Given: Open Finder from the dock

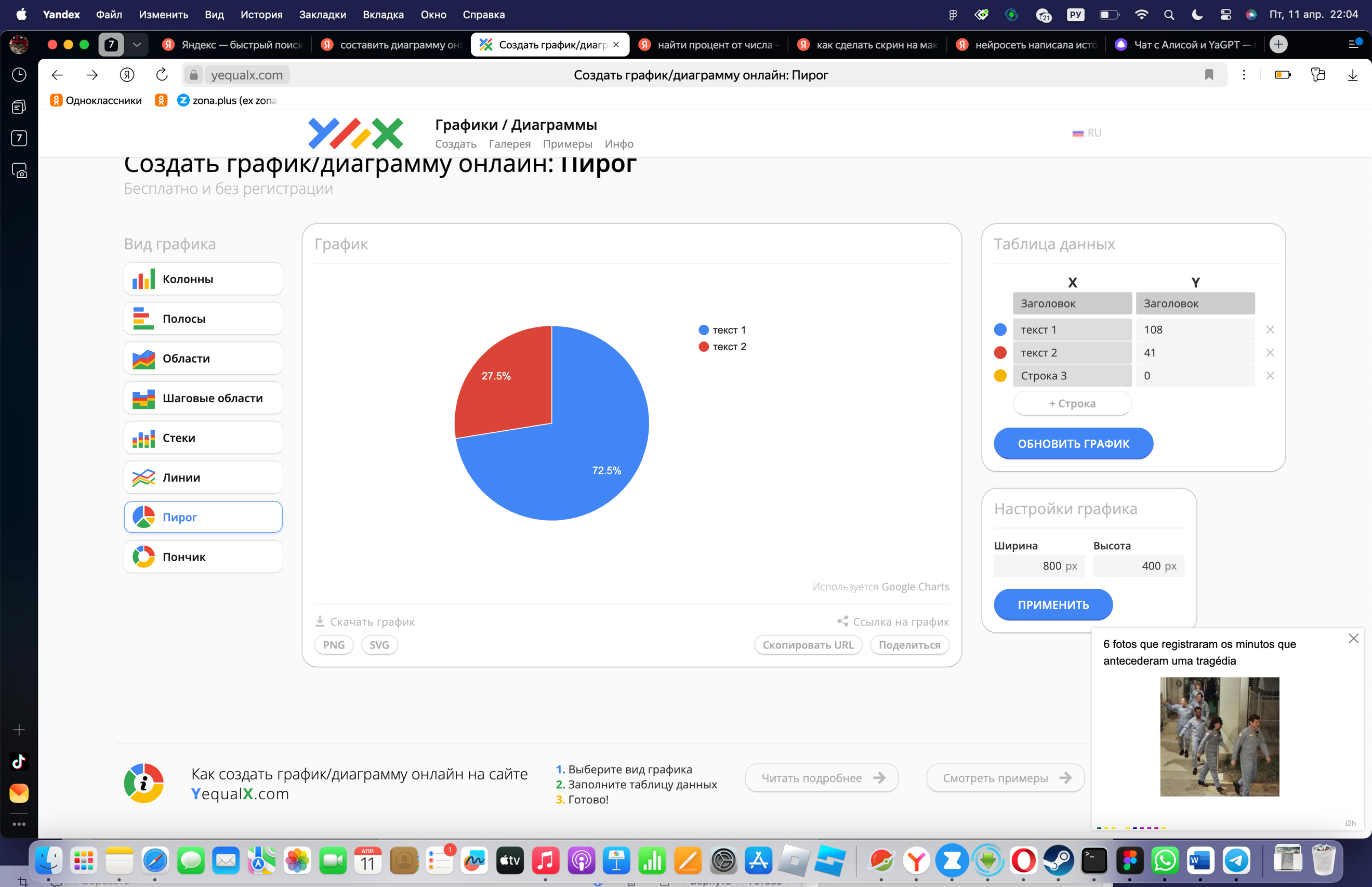Looking at the screenshot, I should click(x=48, y=860).
